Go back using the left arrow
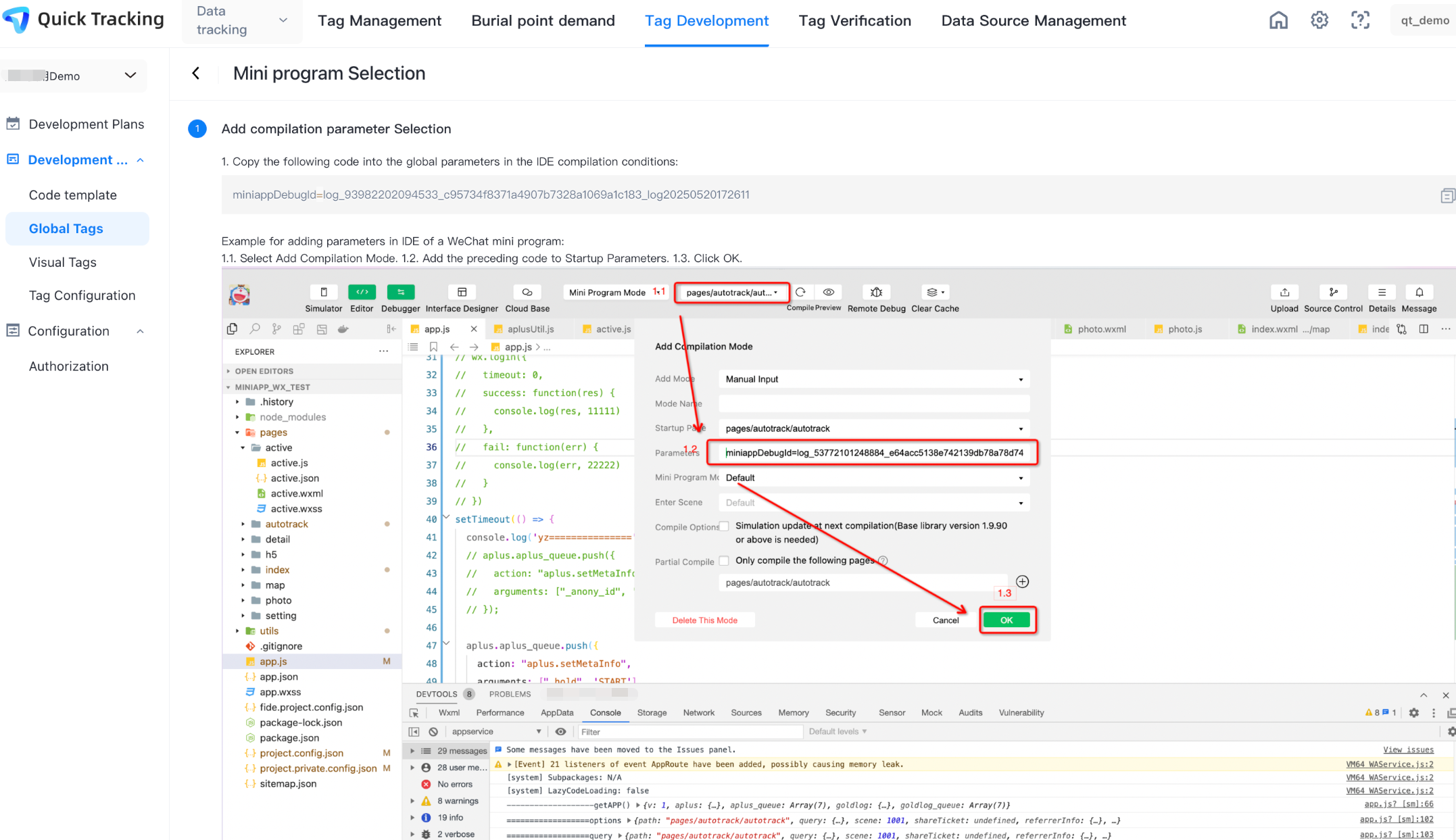The height and width of the screenshot is (840, 1456). (x=196, y=73)
